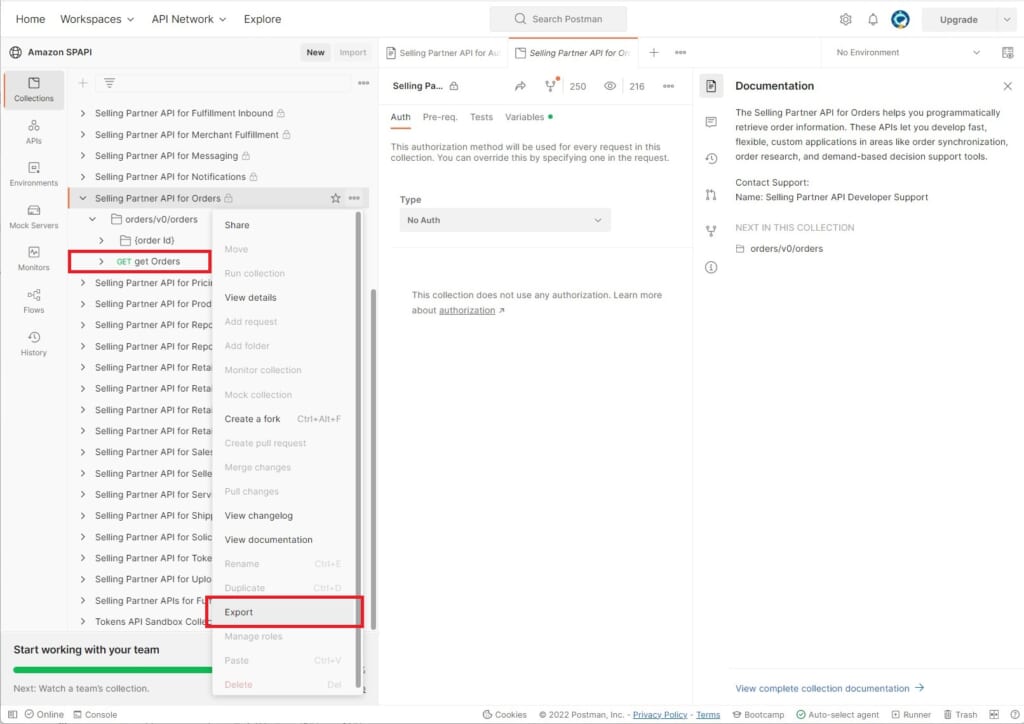Open View complete collection documentation link
The width and height of the screenshot is (1024, 724).
click(x=829, y=688)
